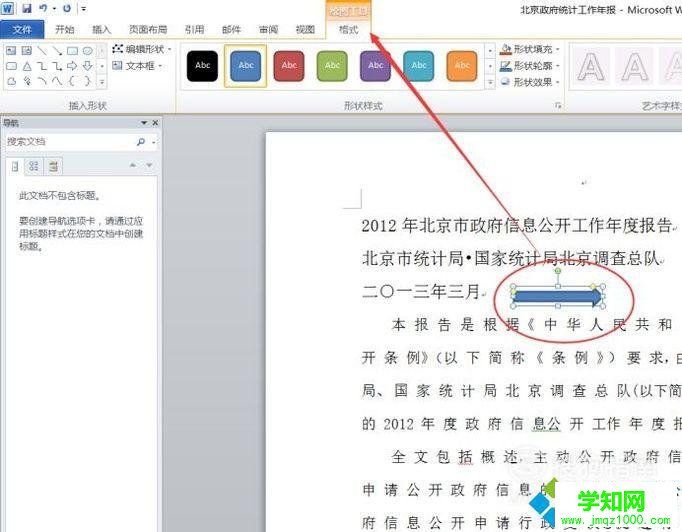Select the curve shape
Viewport: 682px width, 532px height.
(x=57, y=81)
